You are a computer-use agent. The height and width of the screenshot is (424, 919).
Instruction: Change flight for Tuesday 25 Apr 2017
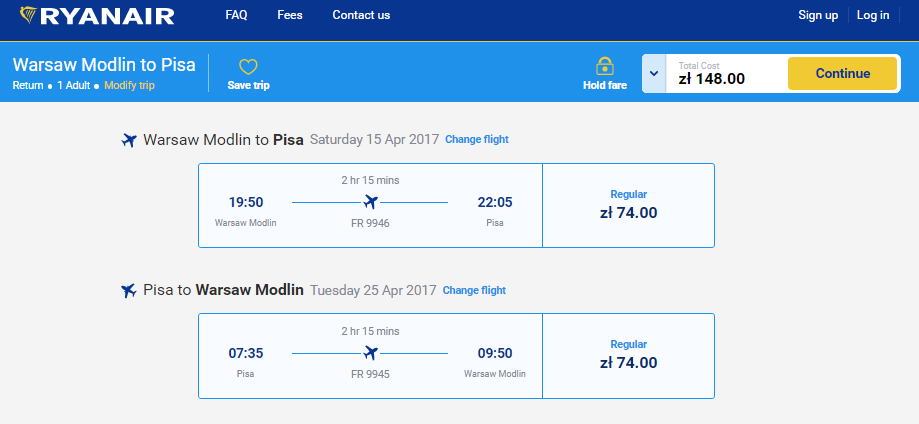coord(474,291)
